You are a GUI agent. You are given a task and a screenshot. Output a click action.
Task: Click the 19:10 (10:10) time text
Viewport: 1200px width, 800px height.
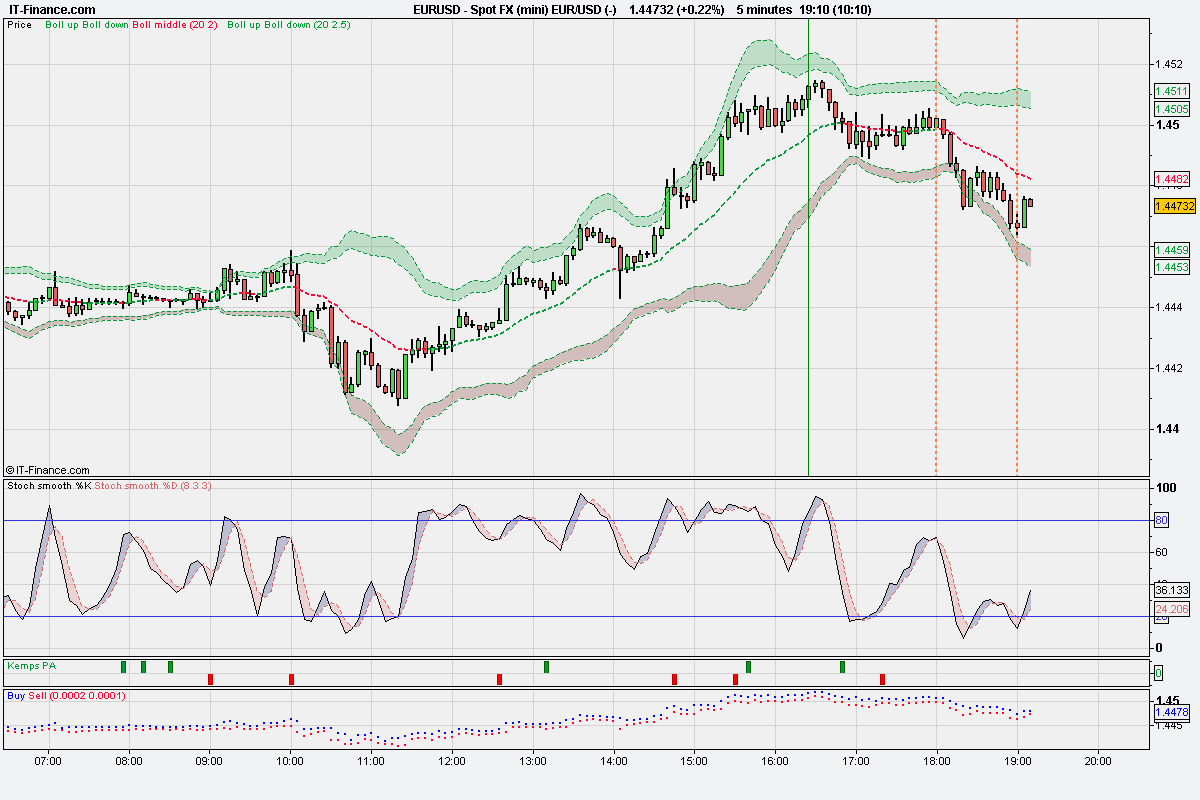point(835,9)
